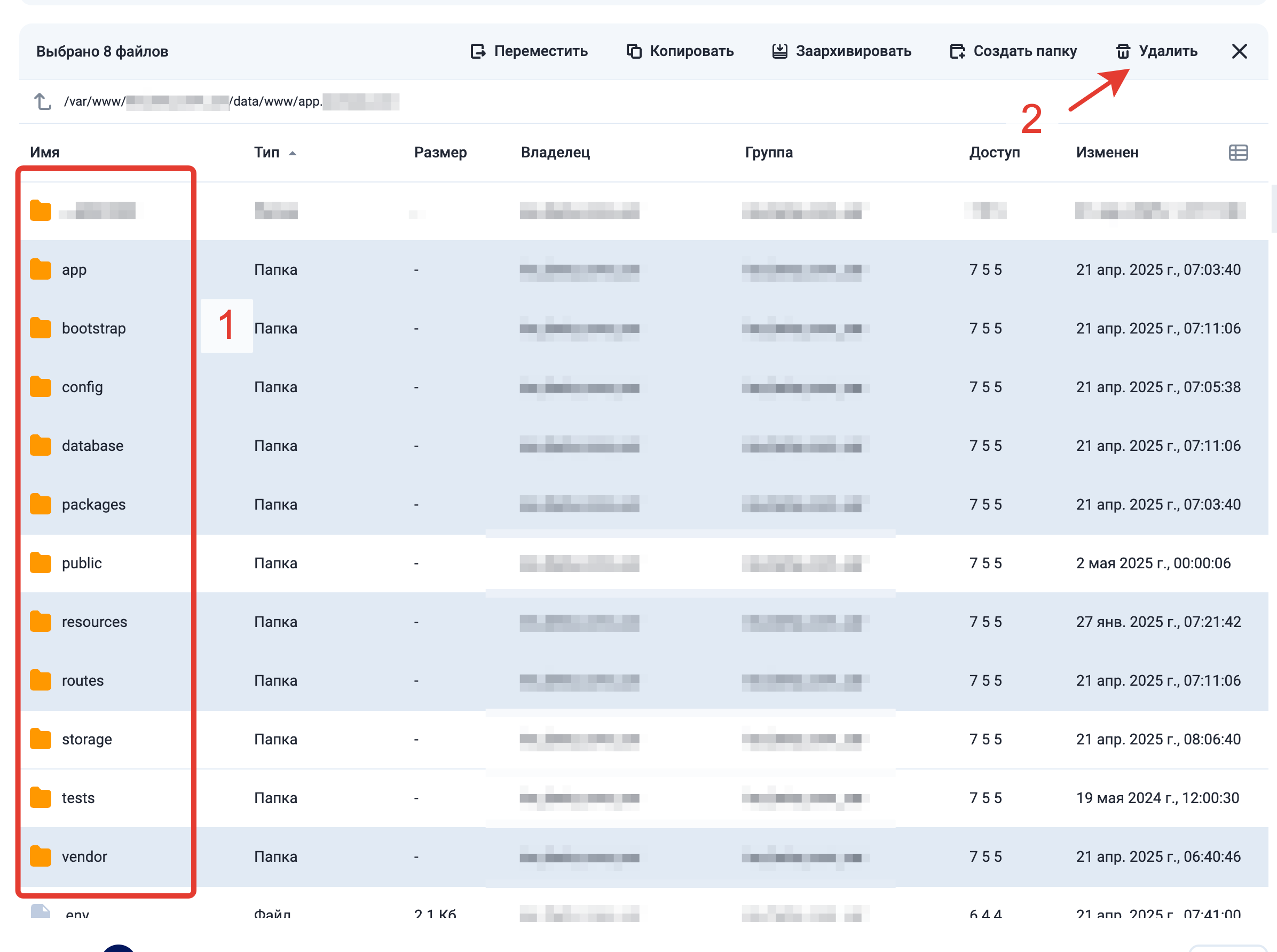This screenshot has height=952, width=1277.
Task: Click the trash Delete (Удалить) icon
Action: (x=1123, y=51)
